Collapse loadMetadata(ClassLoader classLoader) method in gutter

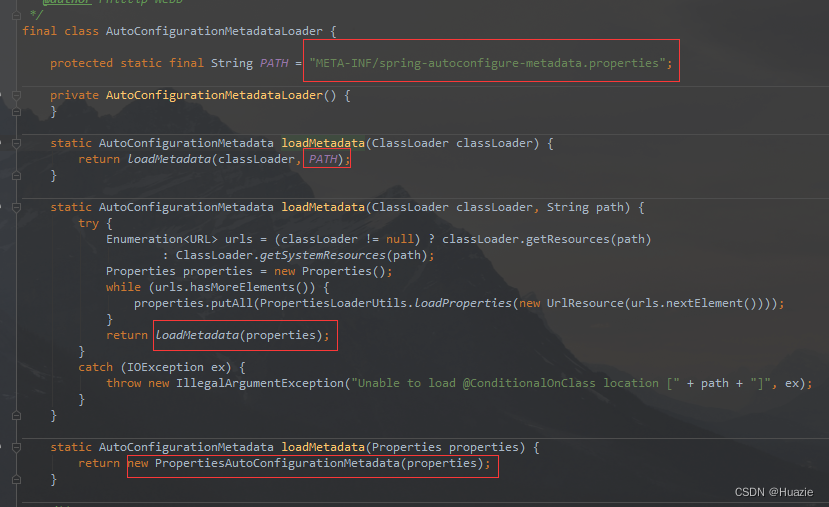pyautogui.click(x=16, y=143)
